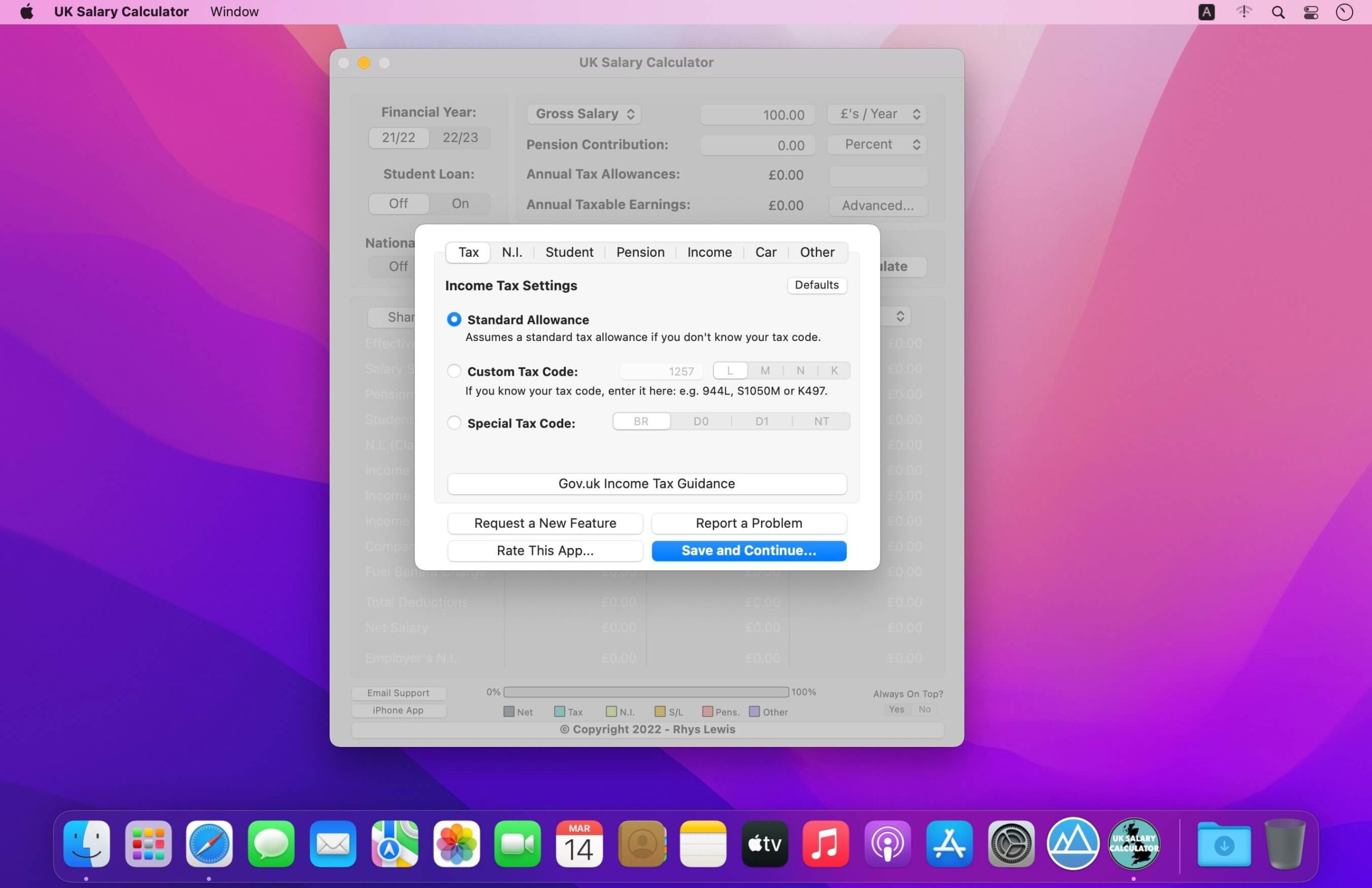Image resolution: width=1372 pixels, height=888 pixels.
Task: Open the Percent pension dropdown
Action: (x=877, y=144)
